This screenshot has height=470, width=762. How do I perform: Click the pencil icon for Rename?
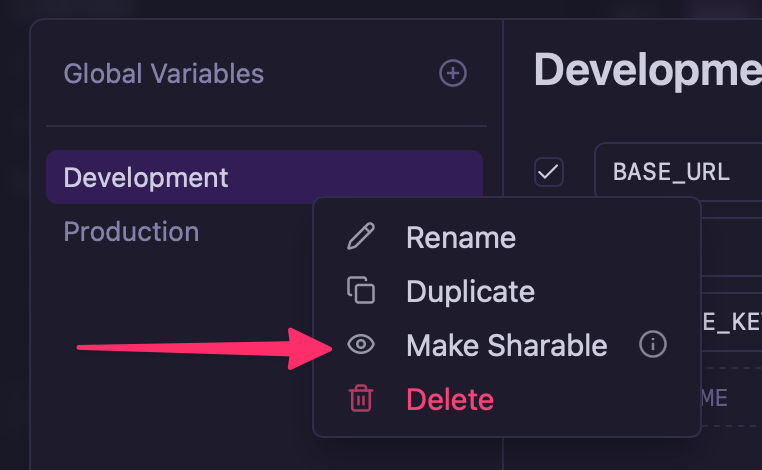click(361, 237)
